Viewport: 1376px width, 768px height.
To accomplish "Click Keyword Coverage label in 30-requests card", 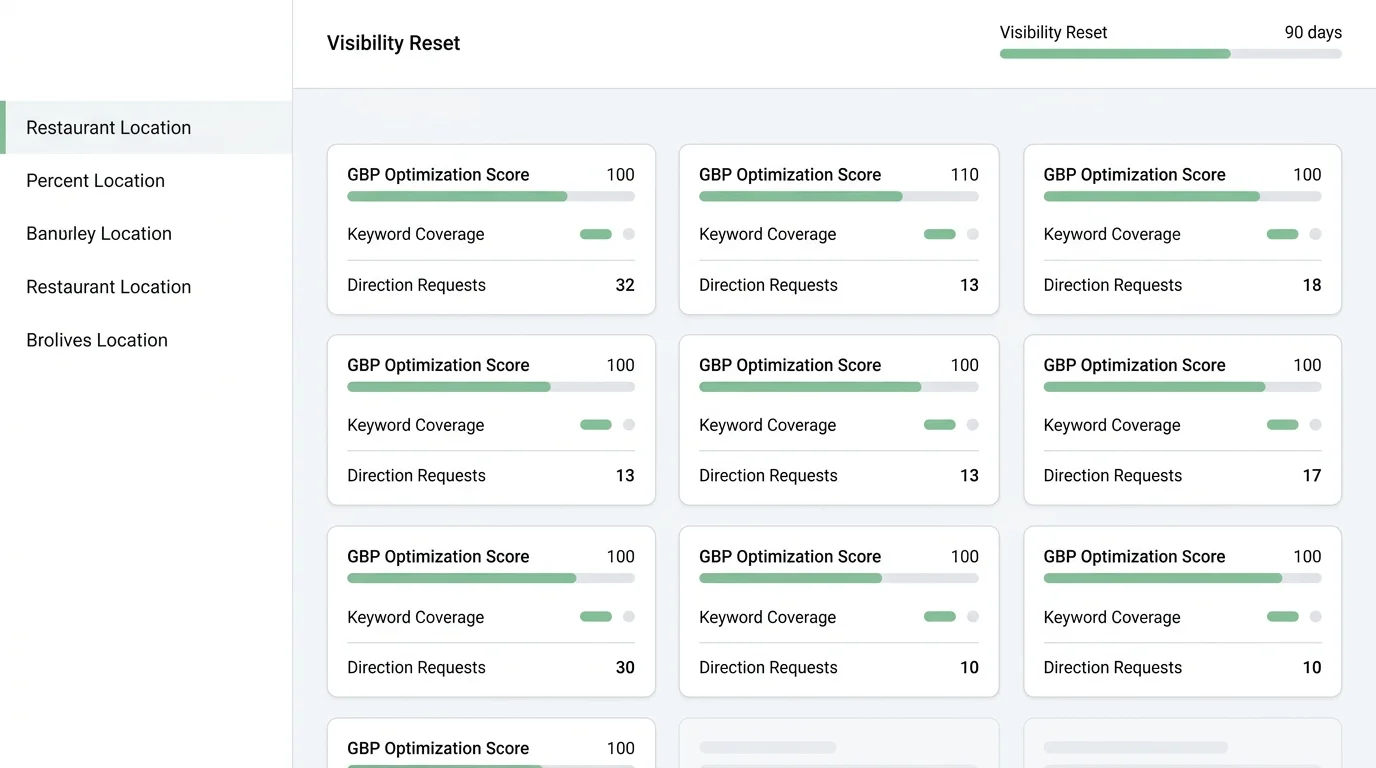I will [416, 617].
